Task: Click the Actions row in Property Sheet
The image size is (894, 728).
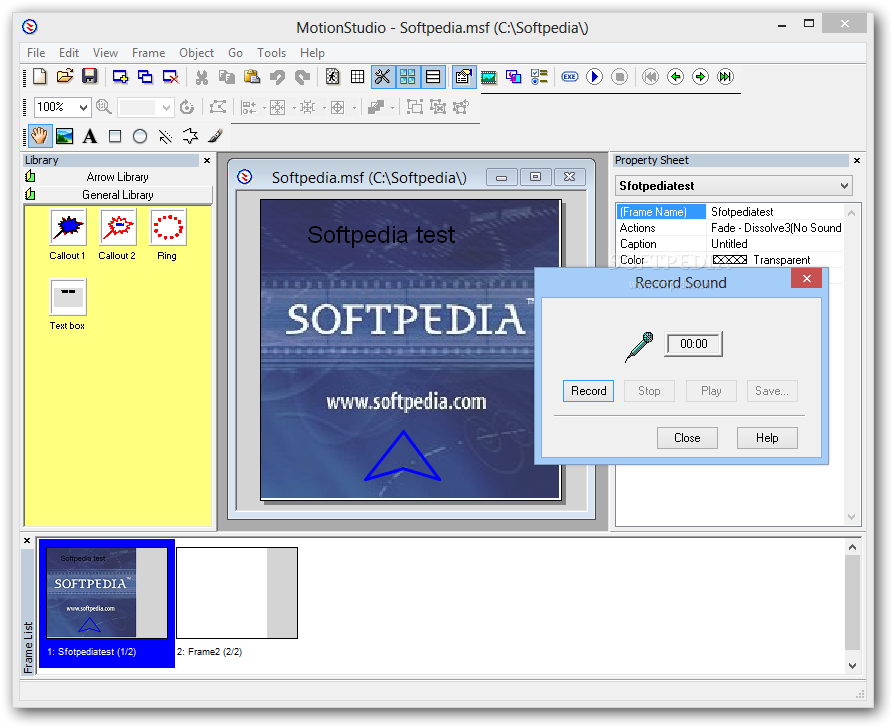Action: tap(730, 228)
